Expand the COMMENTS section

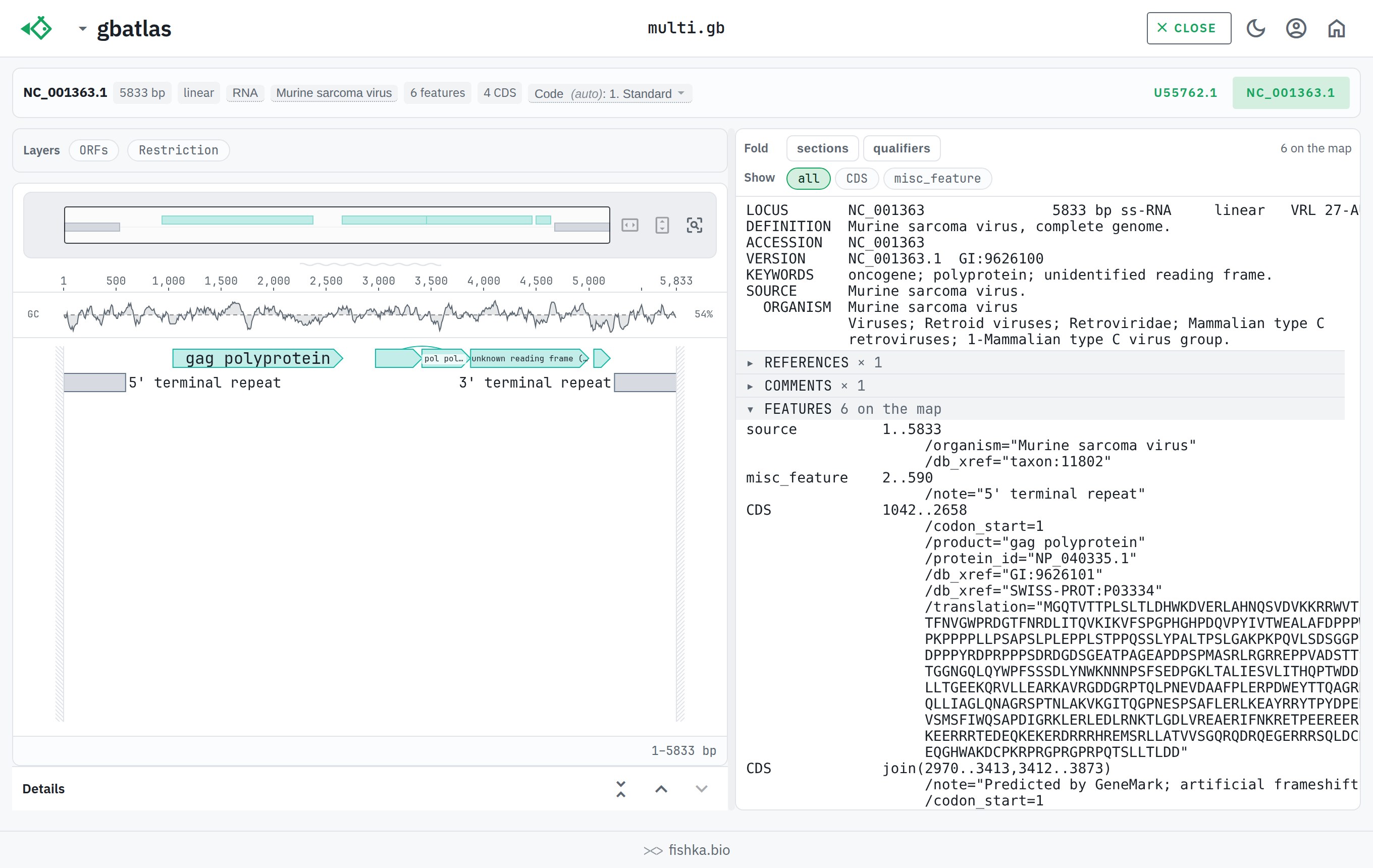(1040, 386)
